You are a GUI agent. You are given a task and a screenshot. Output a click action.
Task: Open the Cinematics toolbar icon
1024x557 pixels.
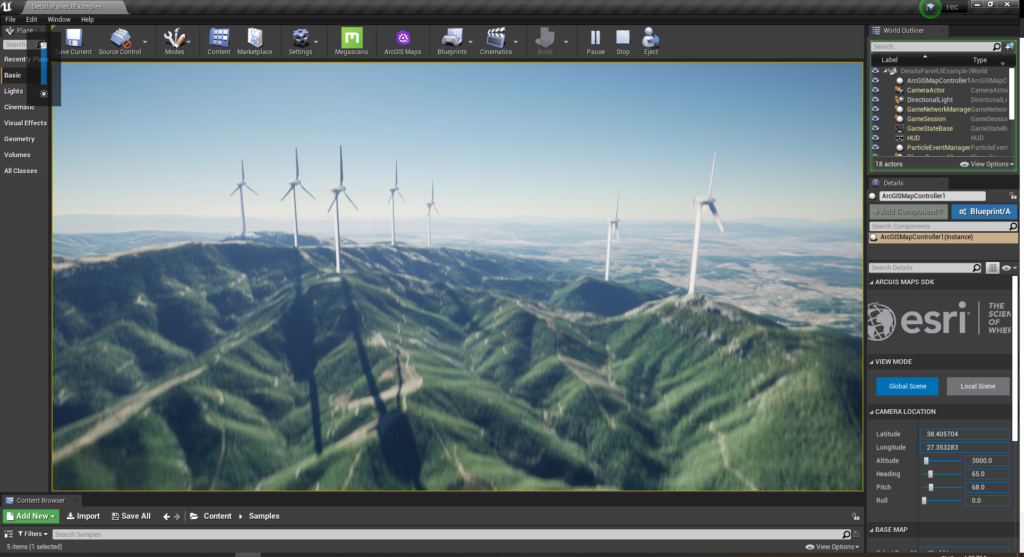coord(496,41)
